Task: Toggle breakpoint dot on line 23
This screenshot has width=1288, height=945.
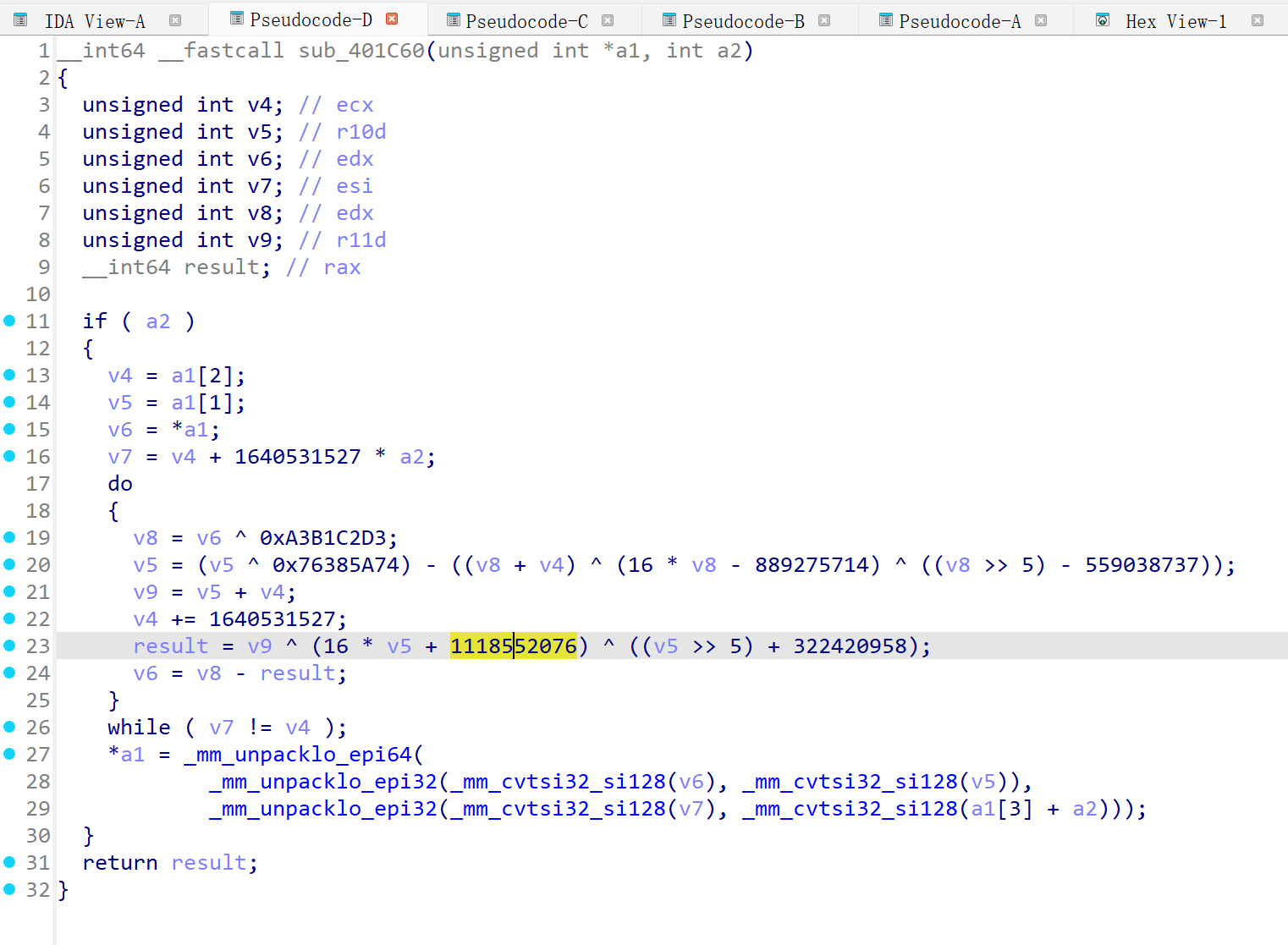Action: point(9,646)
